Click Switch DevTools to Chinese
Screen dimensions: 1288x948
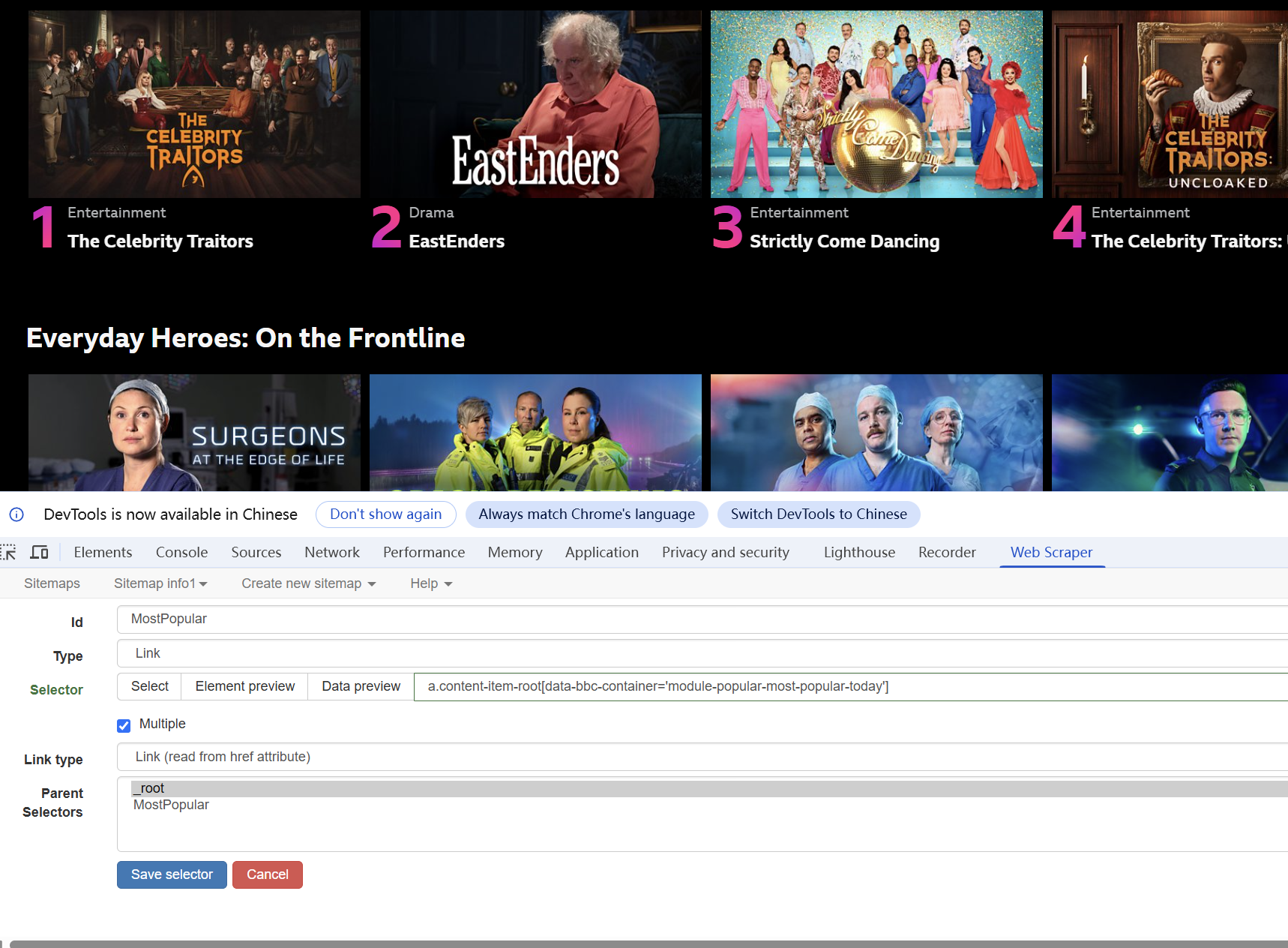click(818, 514)
